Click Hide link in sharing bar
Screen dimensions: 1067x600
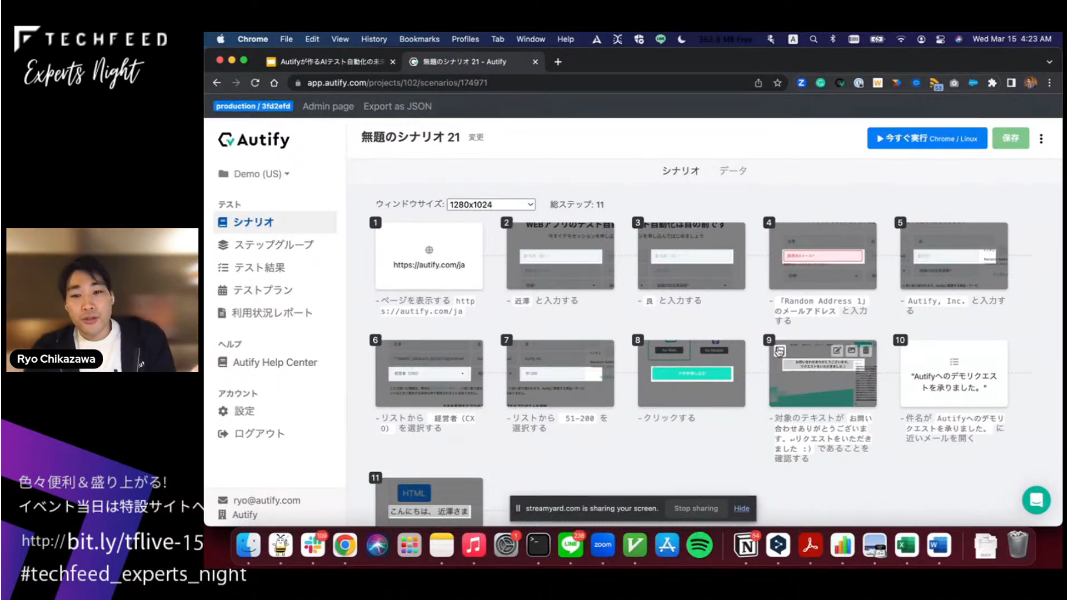point(741,508)
